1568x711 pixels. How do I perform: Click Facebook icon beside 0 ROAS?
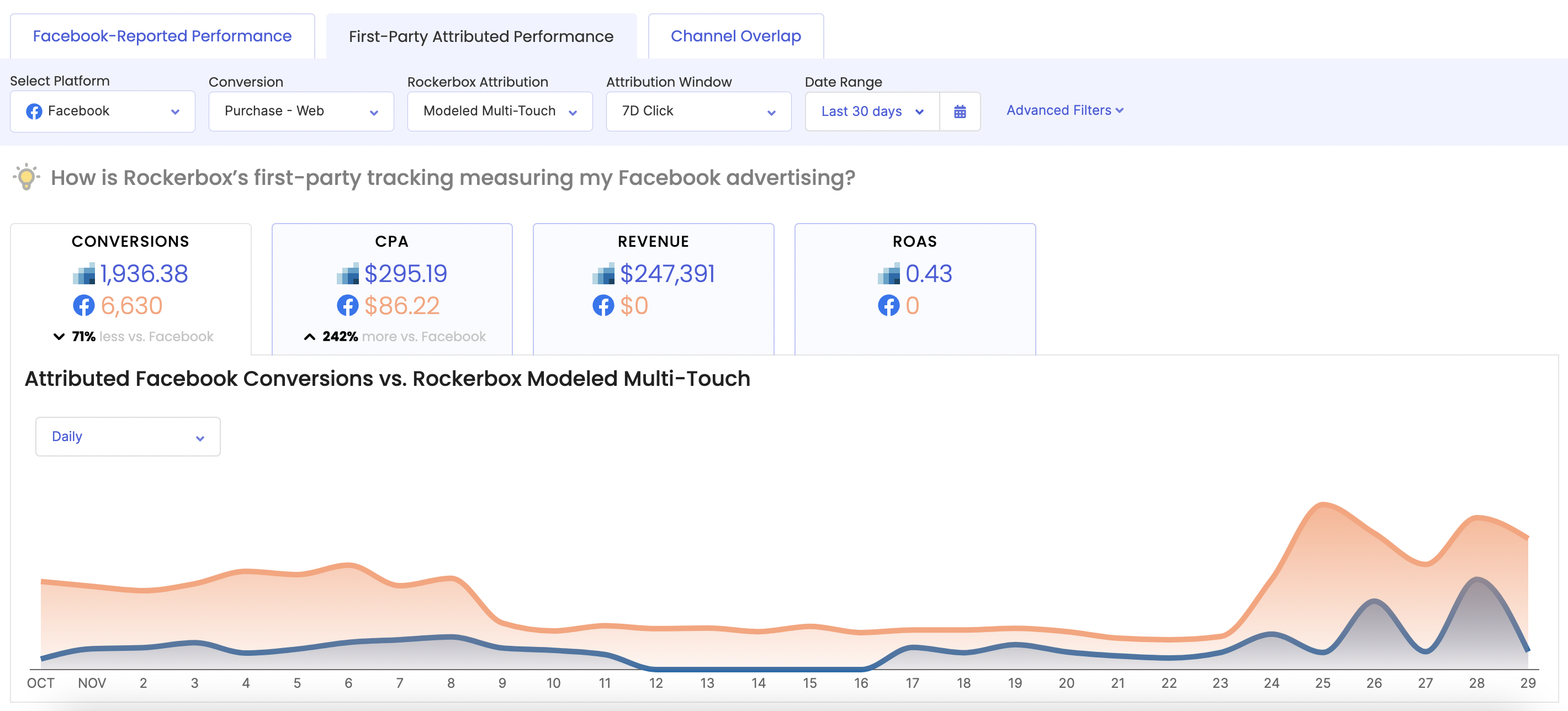click(889, 306)
